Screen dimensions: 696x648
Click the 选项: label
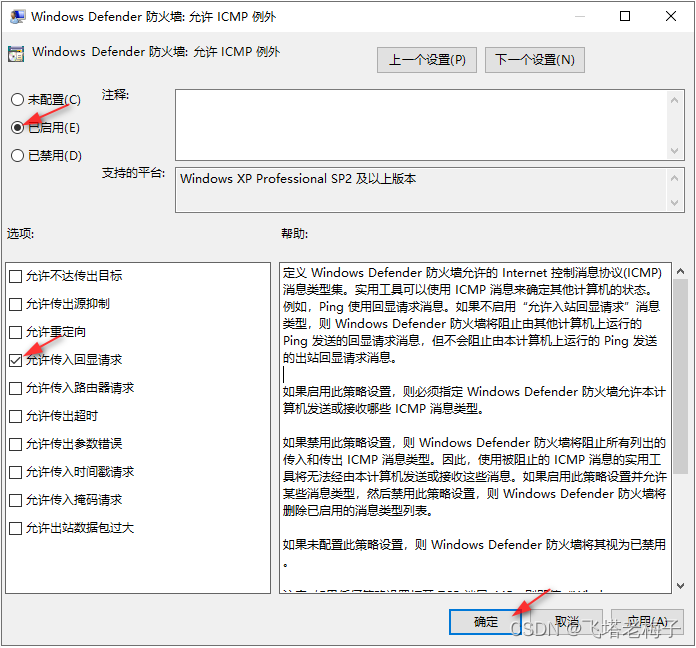[x=20, y=233]
